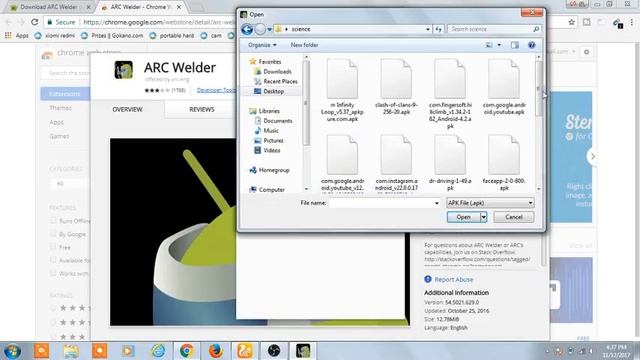Open the xiomi redmi bookmark
640x360 pixels.
55,36
